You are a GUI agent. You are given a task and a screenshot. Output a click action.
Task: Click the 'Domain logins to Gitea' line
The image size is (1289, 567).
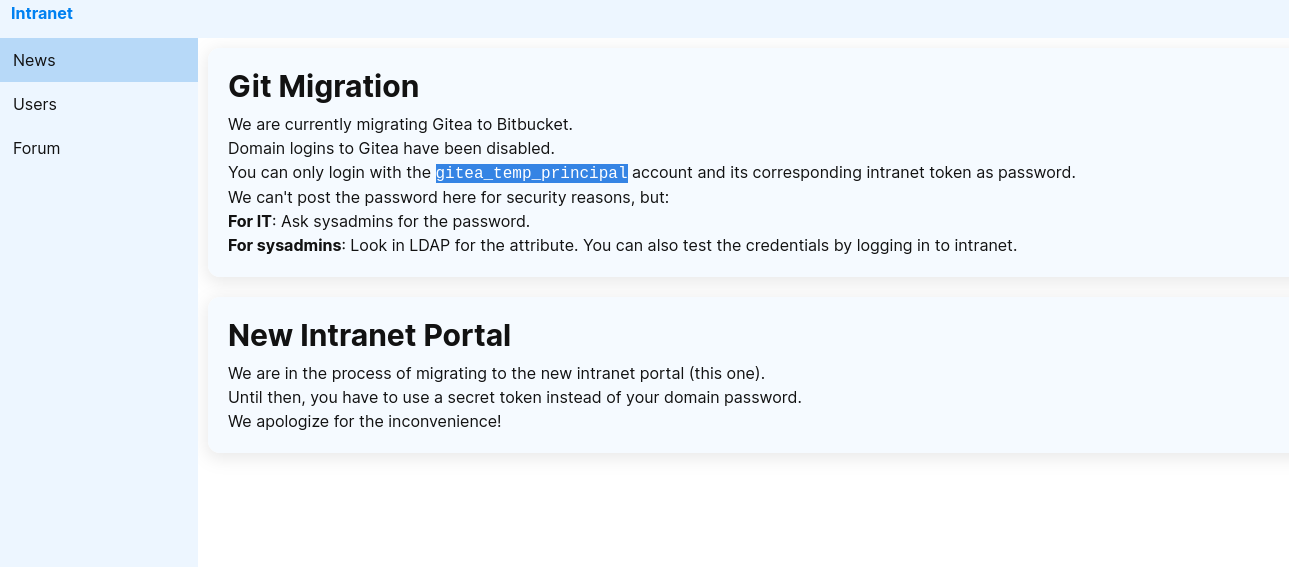[391, 149]
